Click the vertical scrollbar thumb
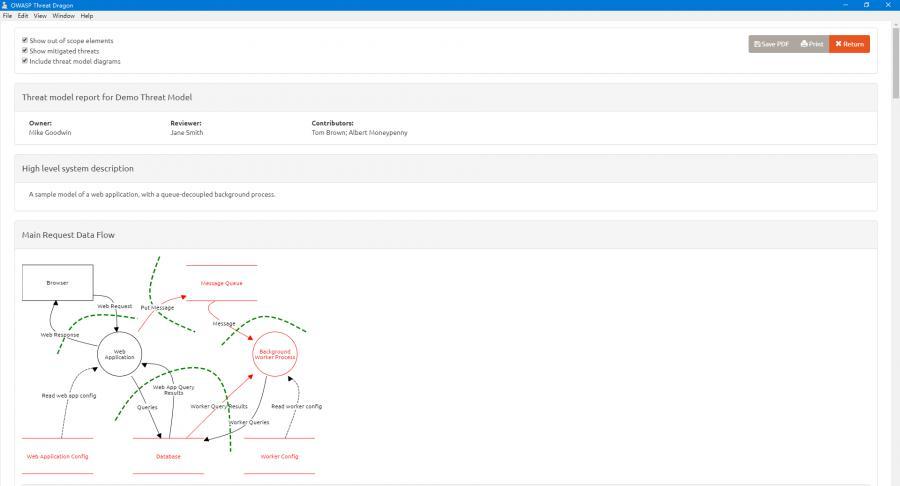This screenshot has width=900, height=486. [895, 62]
